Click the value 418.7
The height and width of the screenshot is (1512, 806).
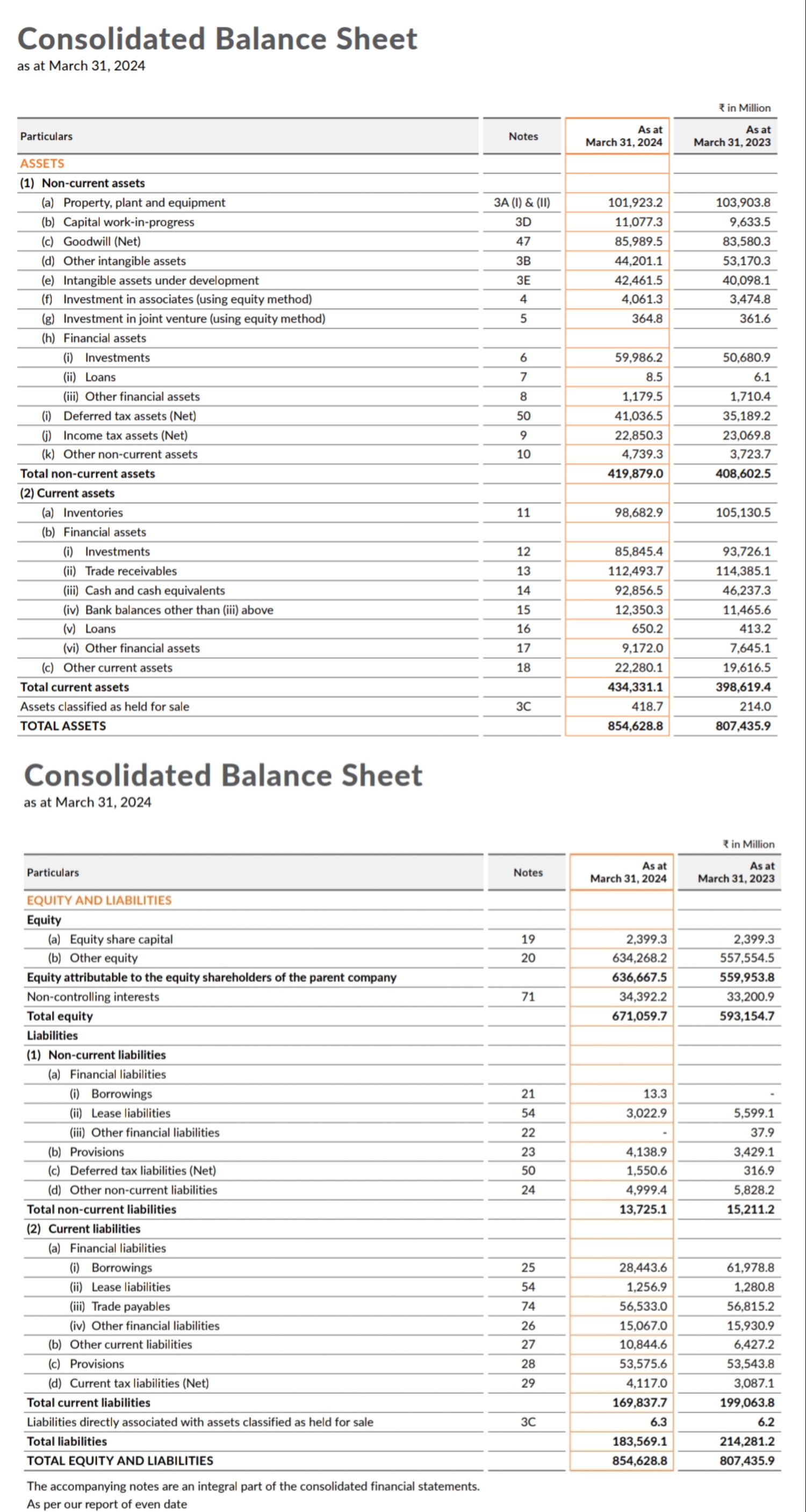click(647, 707)
